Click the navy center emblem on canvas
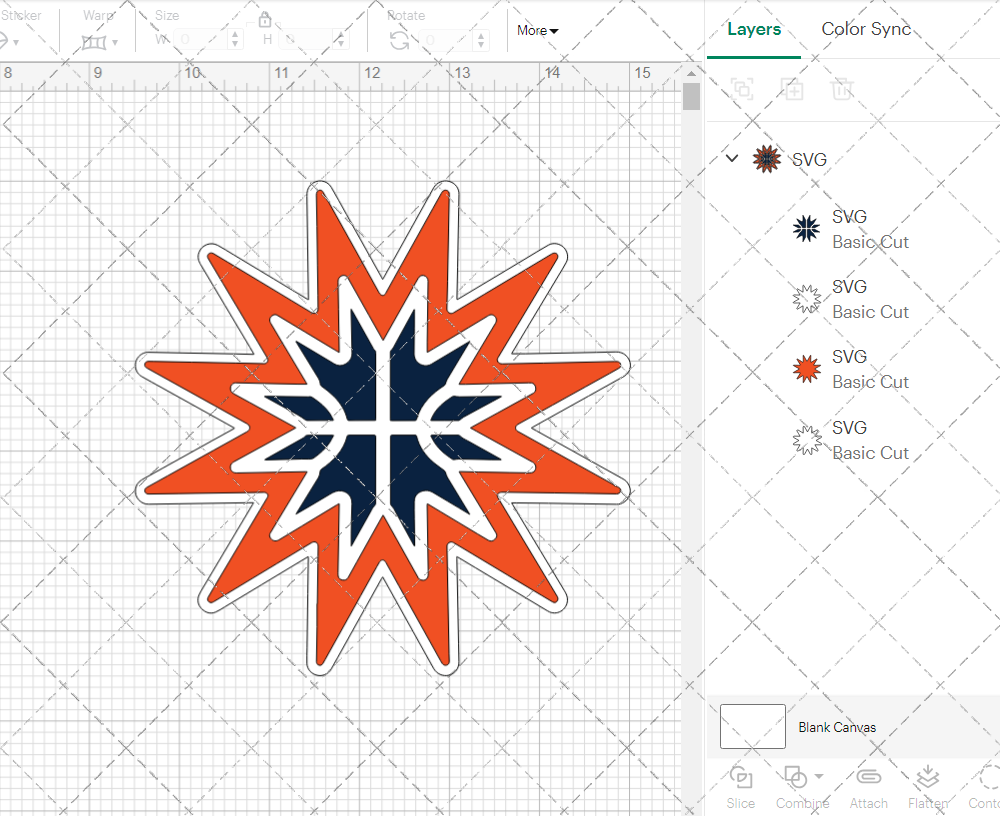This screenshot has height=816, width=1000. pyautogui.click(x=383, y=427)
